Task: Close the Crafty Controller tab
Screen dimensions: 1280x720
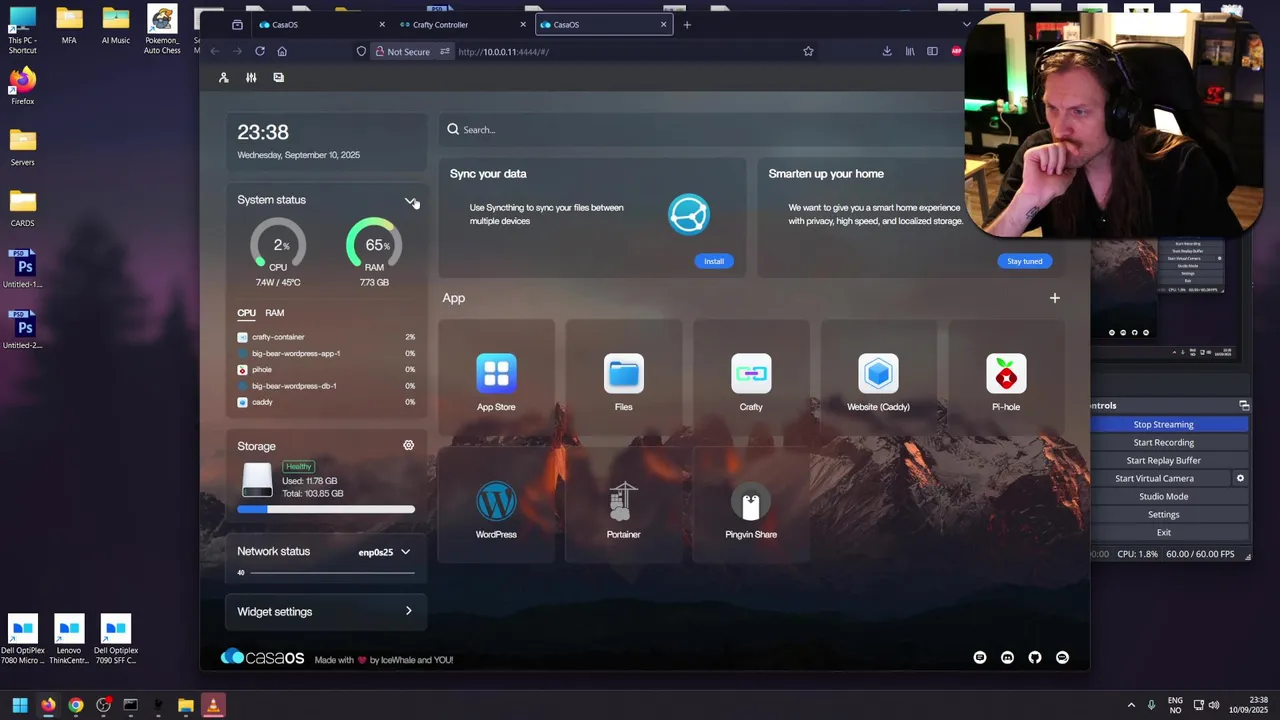Action: [x=522, y=24]
